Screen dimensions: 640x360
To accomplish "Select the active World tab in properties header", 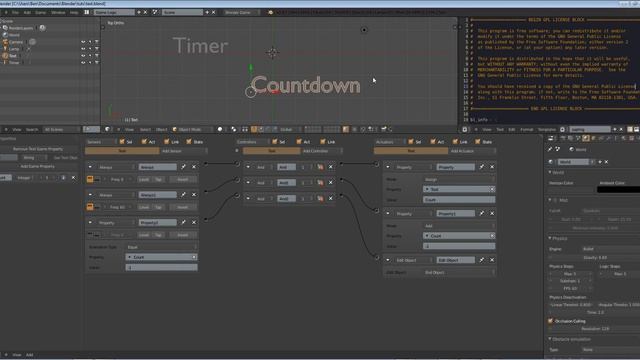I will coord(586,139).
